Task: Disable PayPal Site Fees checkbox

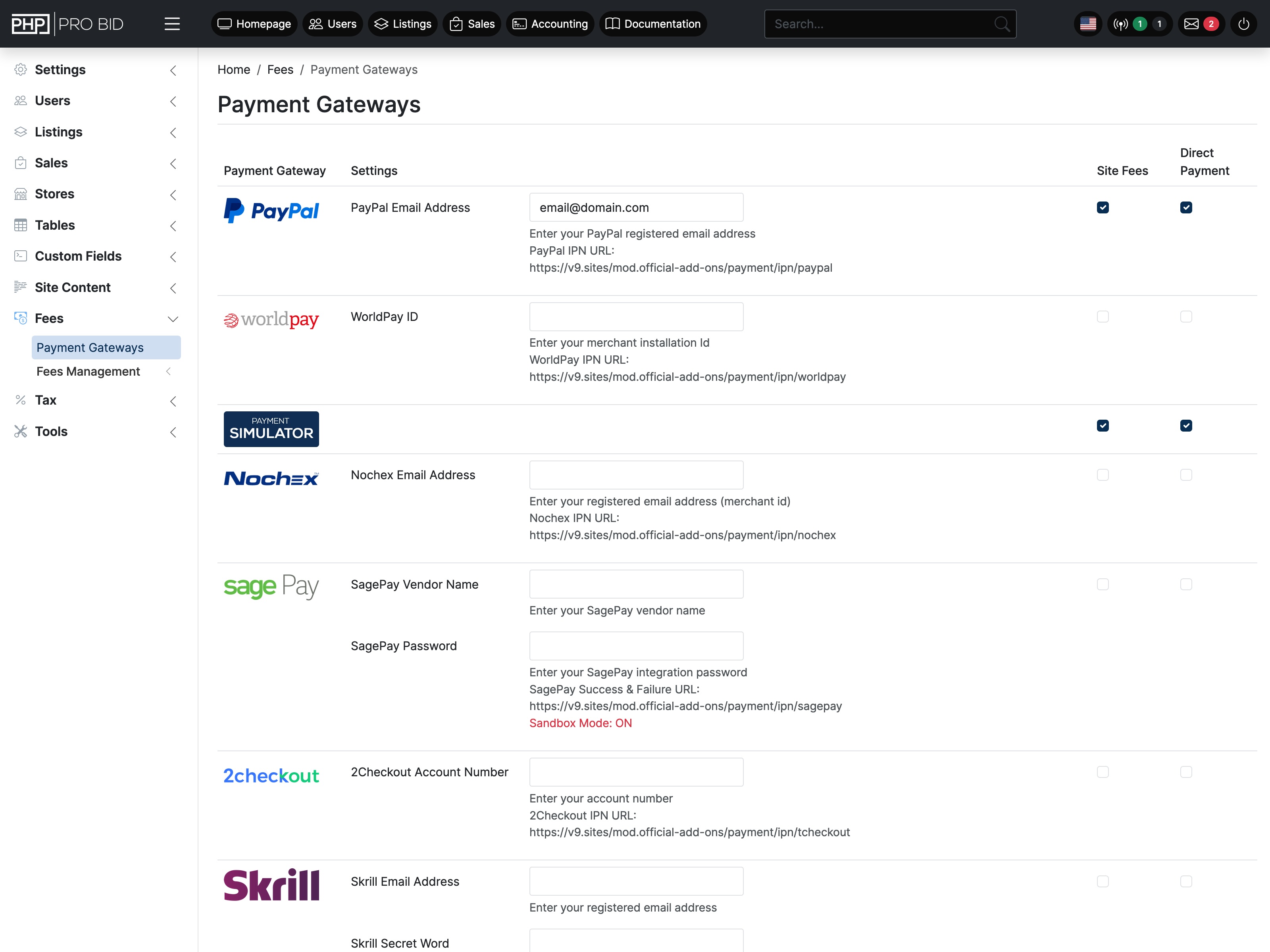Action: 1103,207
